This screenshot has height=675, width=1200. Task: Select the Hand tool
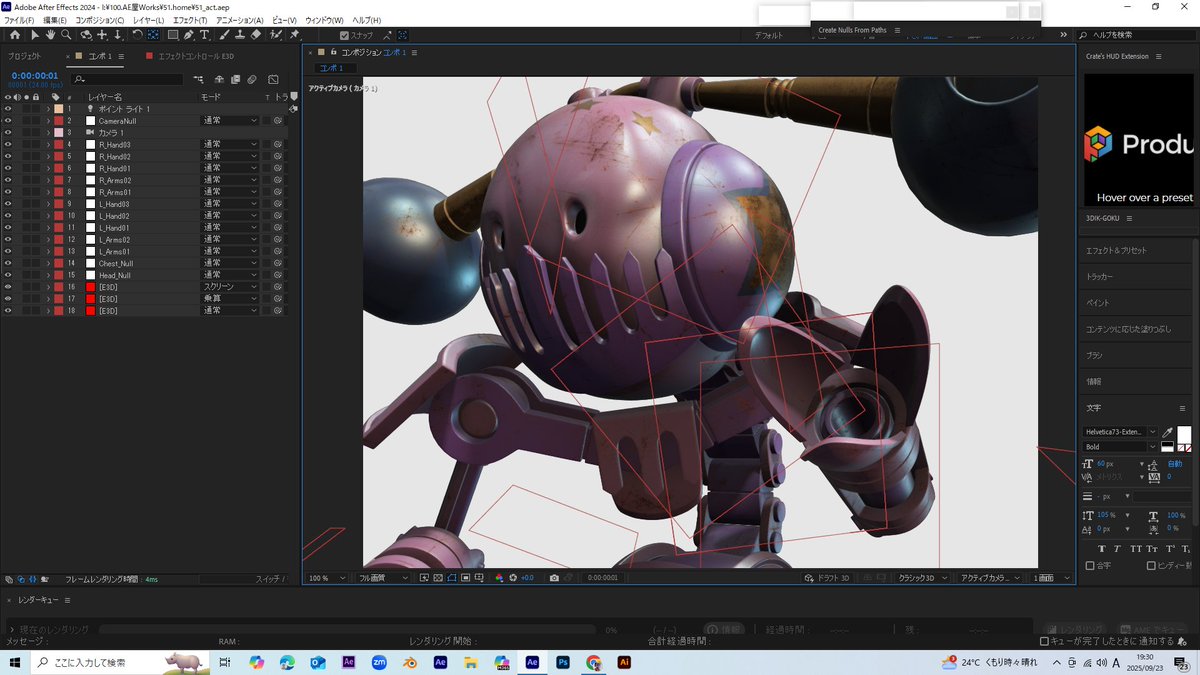[x=51, y=34]
